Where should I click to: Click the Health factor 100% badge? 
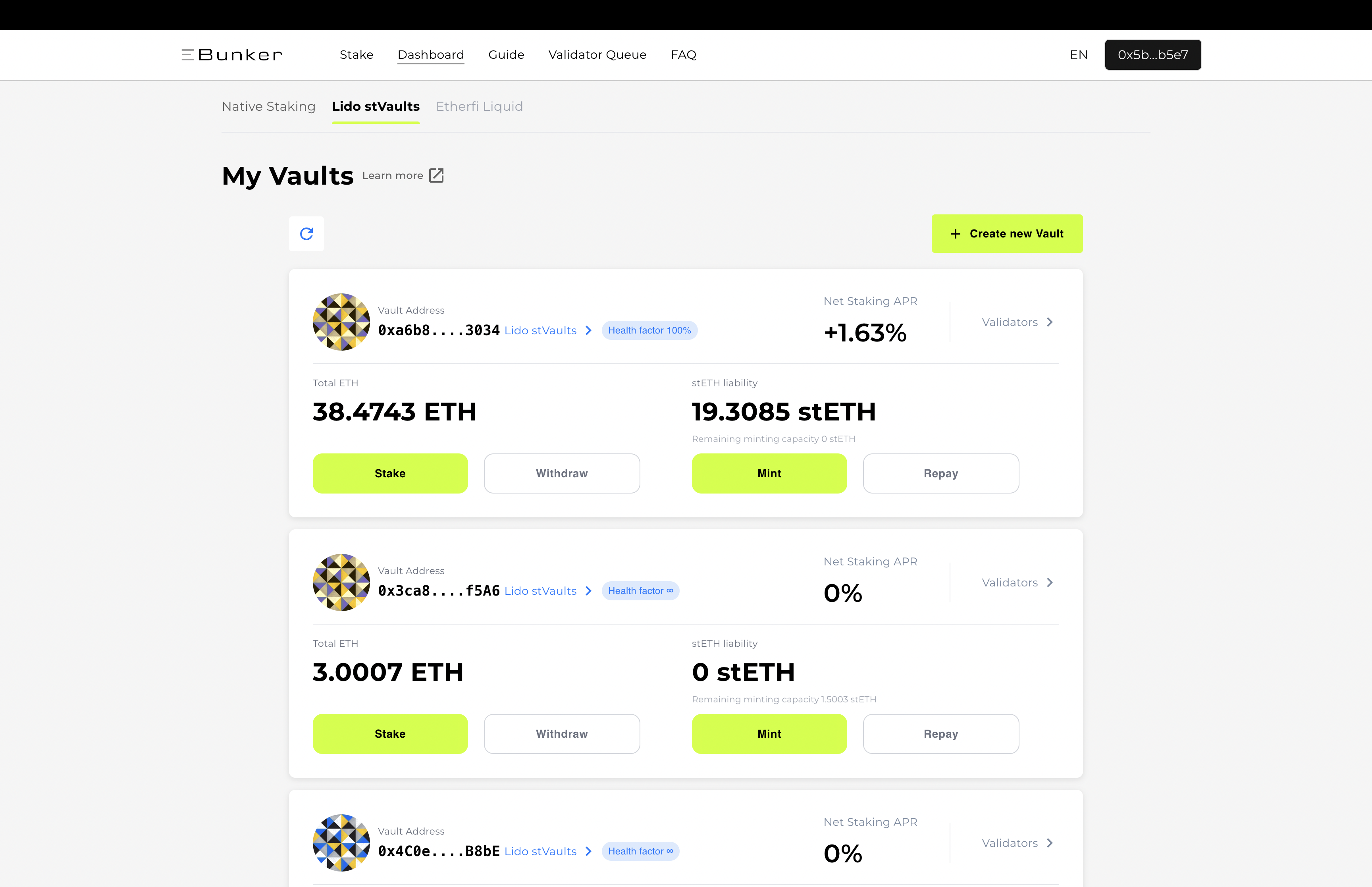pyautogui.click(x=649, y=330)
